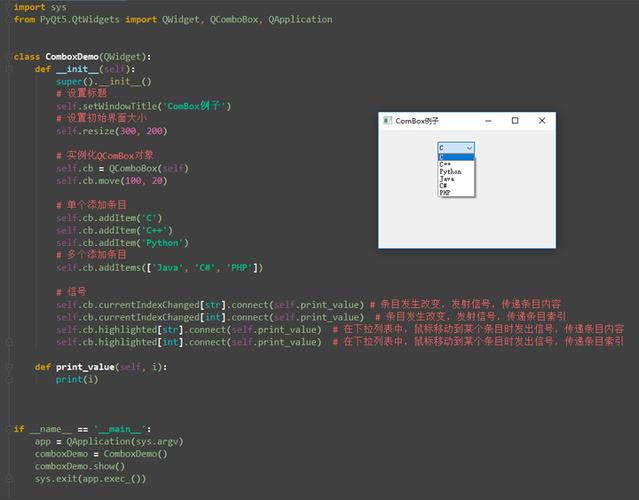Click the comment '# 实例化QComBox对象'
Image resolution: width=639 pixels, height=500 pixels.
(105, 155)
